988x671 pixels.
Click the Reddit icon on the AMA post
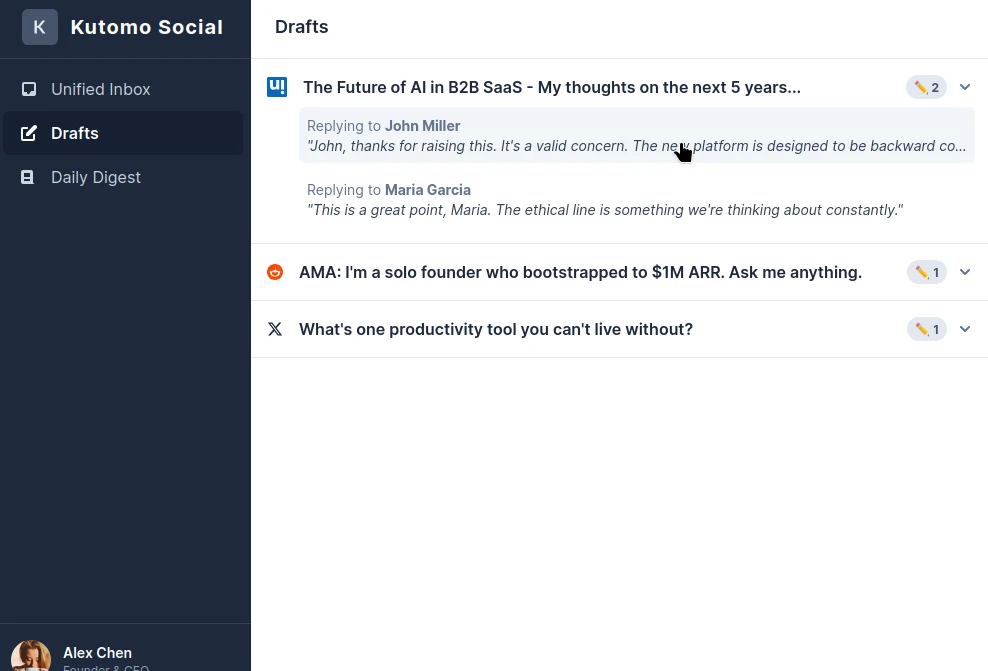coord(275,272)
